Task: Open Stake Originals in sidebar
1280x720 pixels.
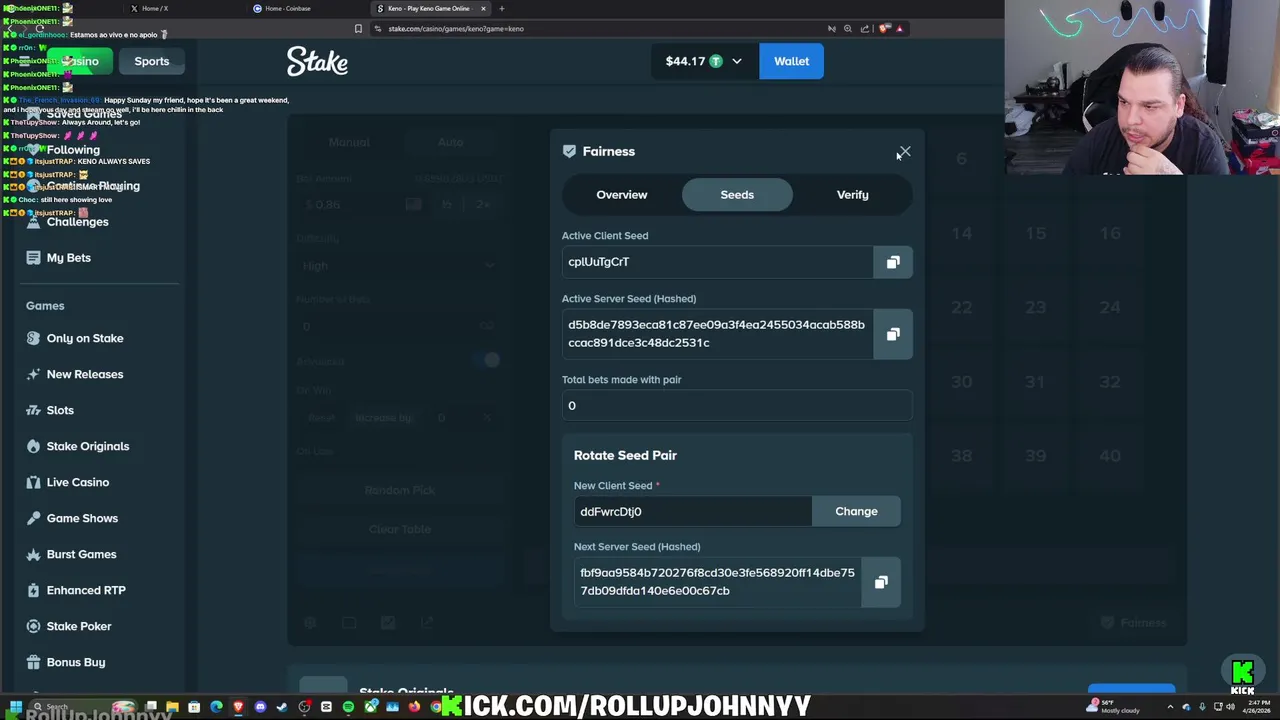Action: coord(88,446)
